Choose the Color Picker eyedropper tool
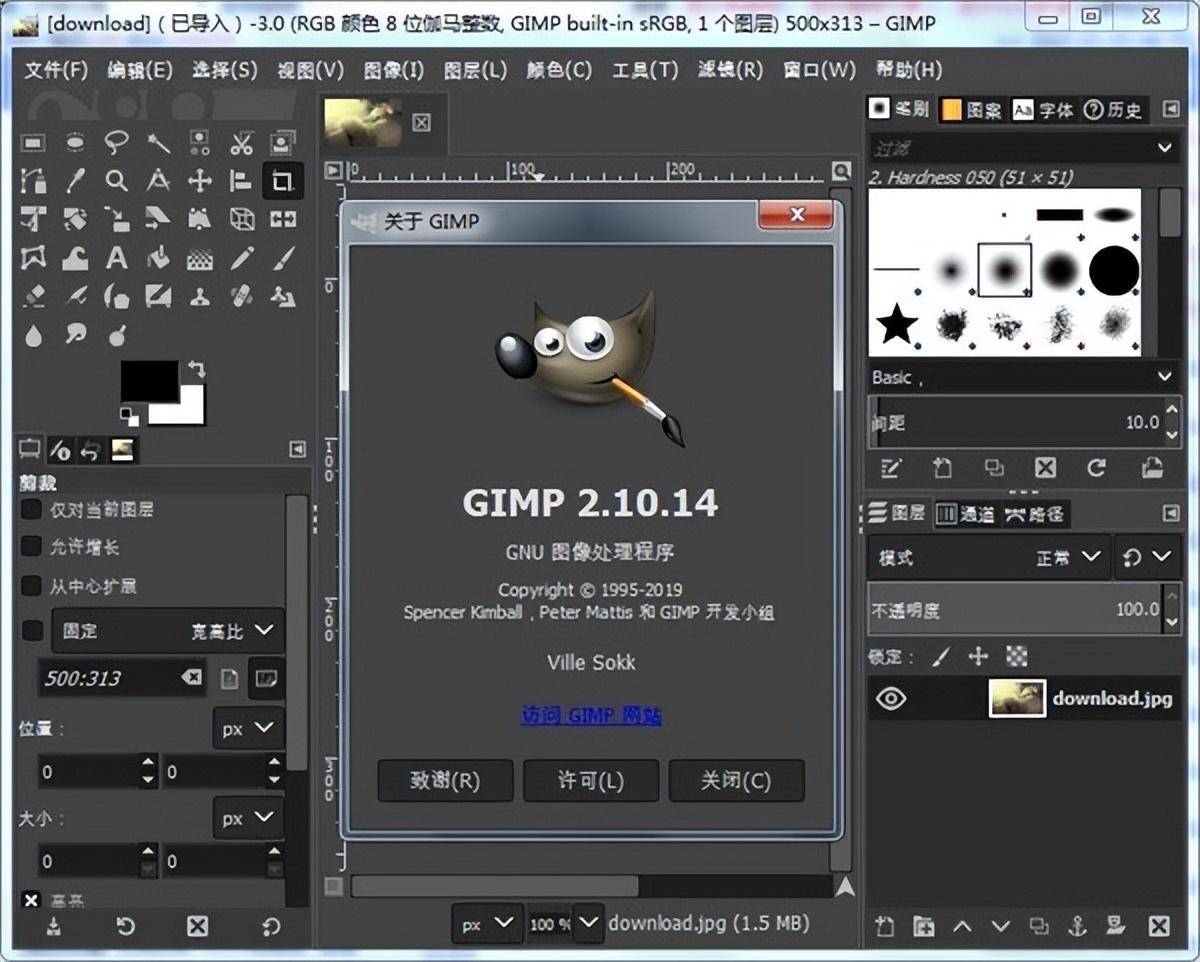This screenshot has height=962, width=1200. coord(75,181)
